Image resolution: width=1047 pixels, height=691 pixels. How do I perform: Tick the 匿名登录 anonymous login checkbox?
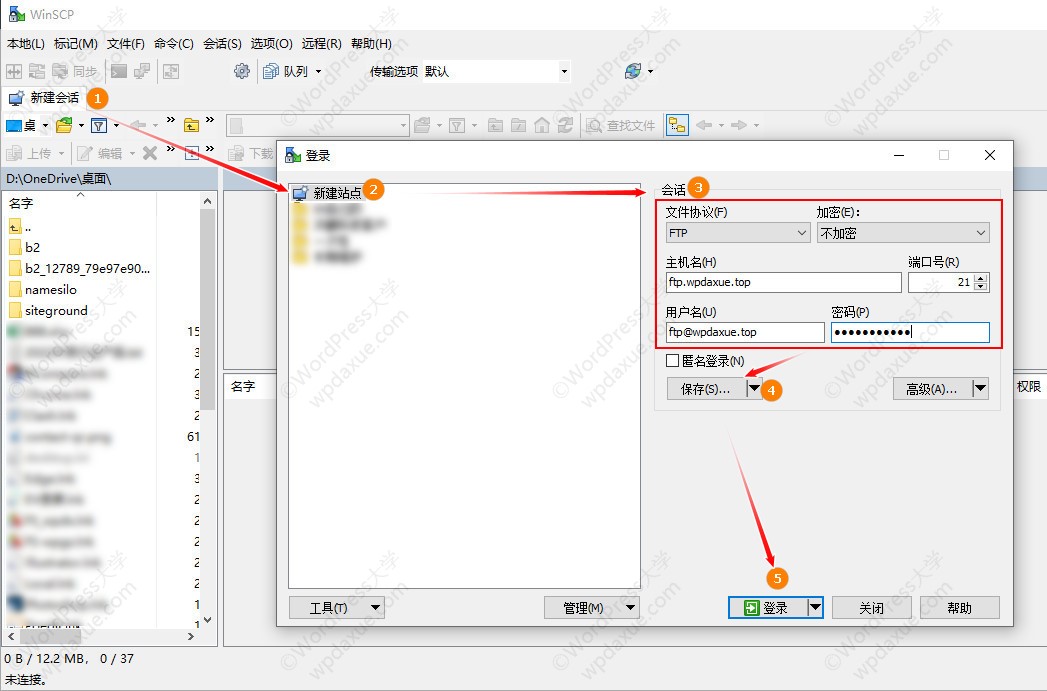(672, 361)
